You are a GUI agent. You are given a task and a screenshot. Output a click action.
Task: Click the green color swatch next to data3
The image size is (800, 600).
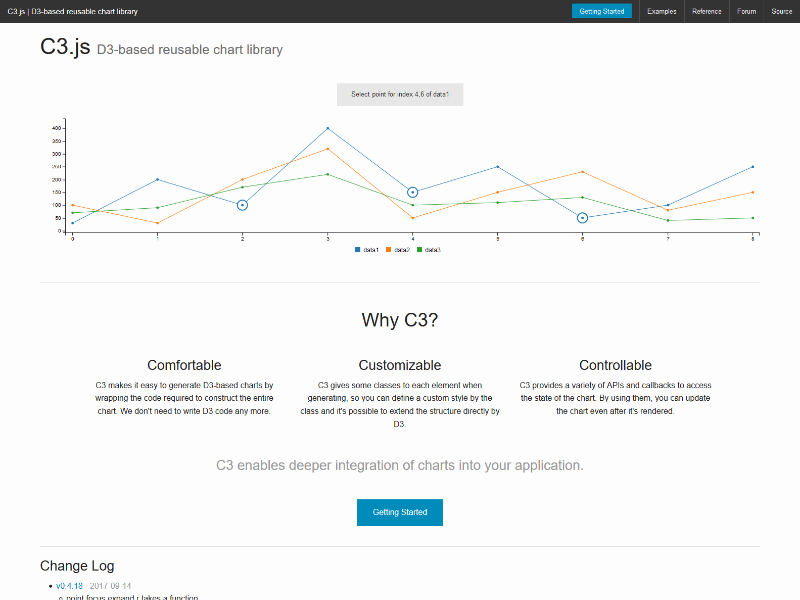point(419,249)
